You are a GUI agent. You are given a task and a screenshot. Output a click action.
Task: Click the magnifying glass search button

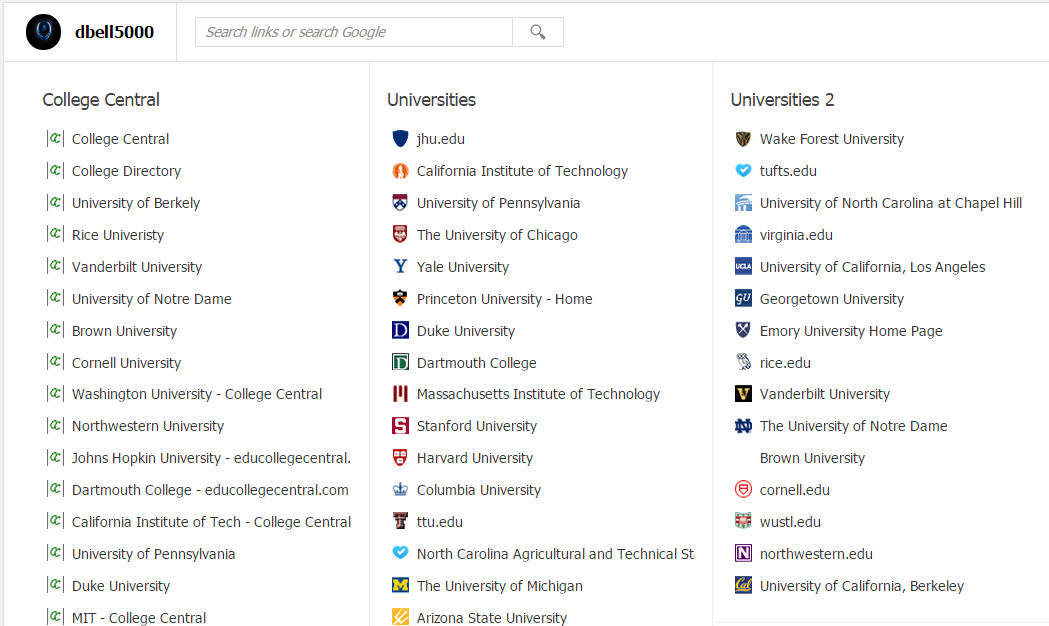tap(538, 32)
